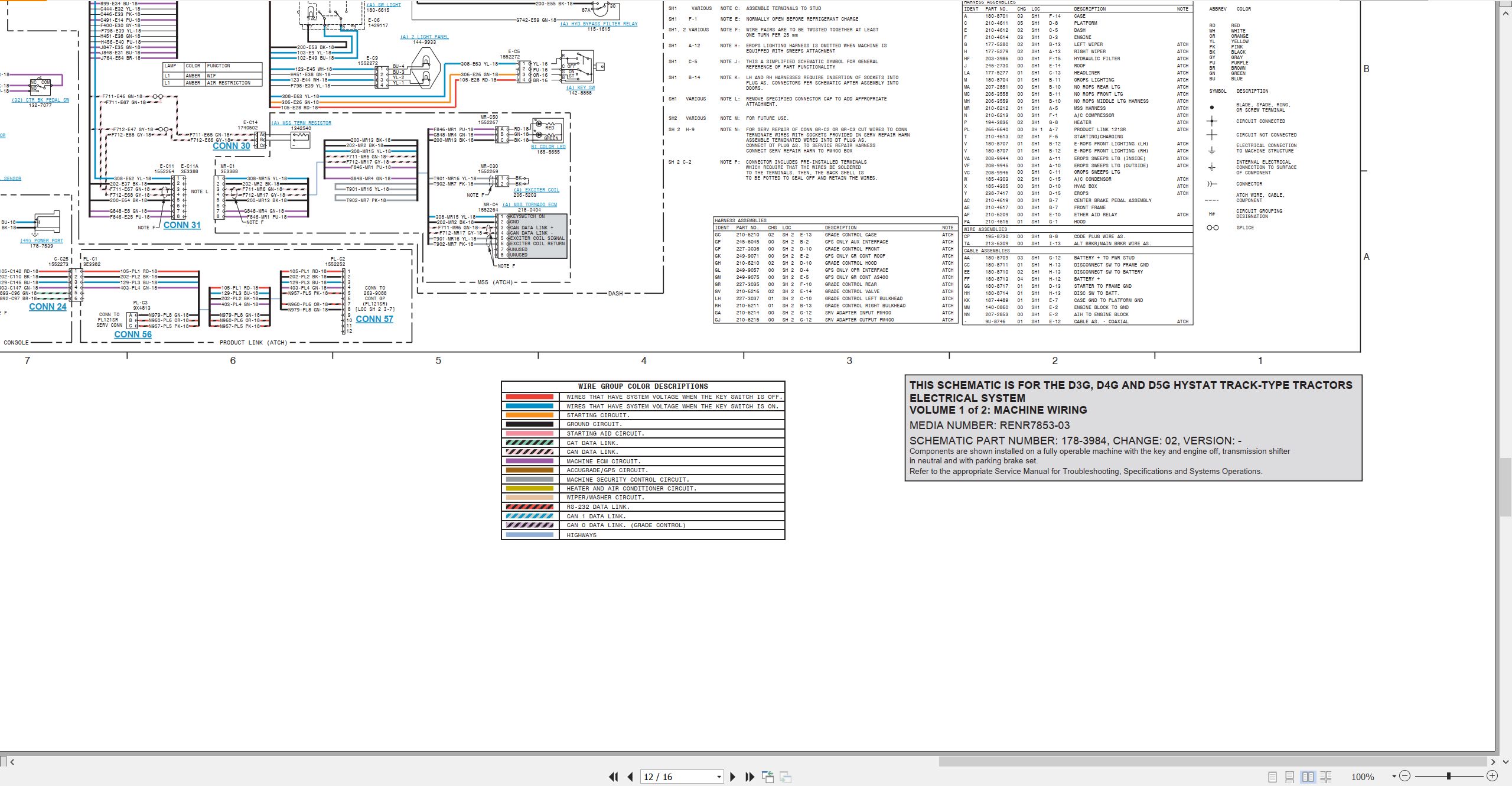The width and height of the screenshot is (1512, 786).
Task: Open the (A) MSS TORNADO ECM link
Action: tap(530, 204)
